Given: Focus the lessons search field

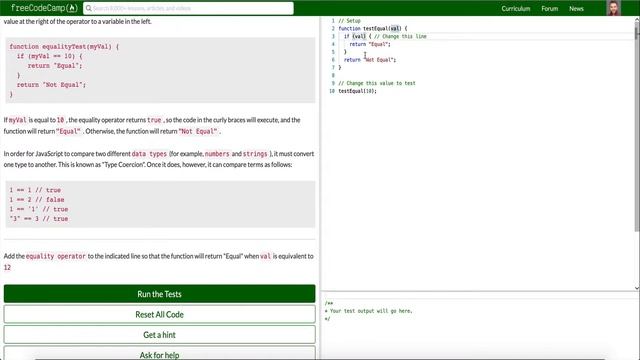Looking at the screenshot, I should point(188,8).
